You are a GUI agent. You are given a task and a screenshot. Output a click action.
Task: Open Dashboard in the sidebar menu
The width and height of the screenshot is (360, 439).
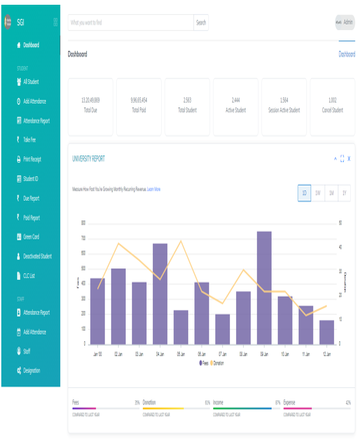point(31,45)
